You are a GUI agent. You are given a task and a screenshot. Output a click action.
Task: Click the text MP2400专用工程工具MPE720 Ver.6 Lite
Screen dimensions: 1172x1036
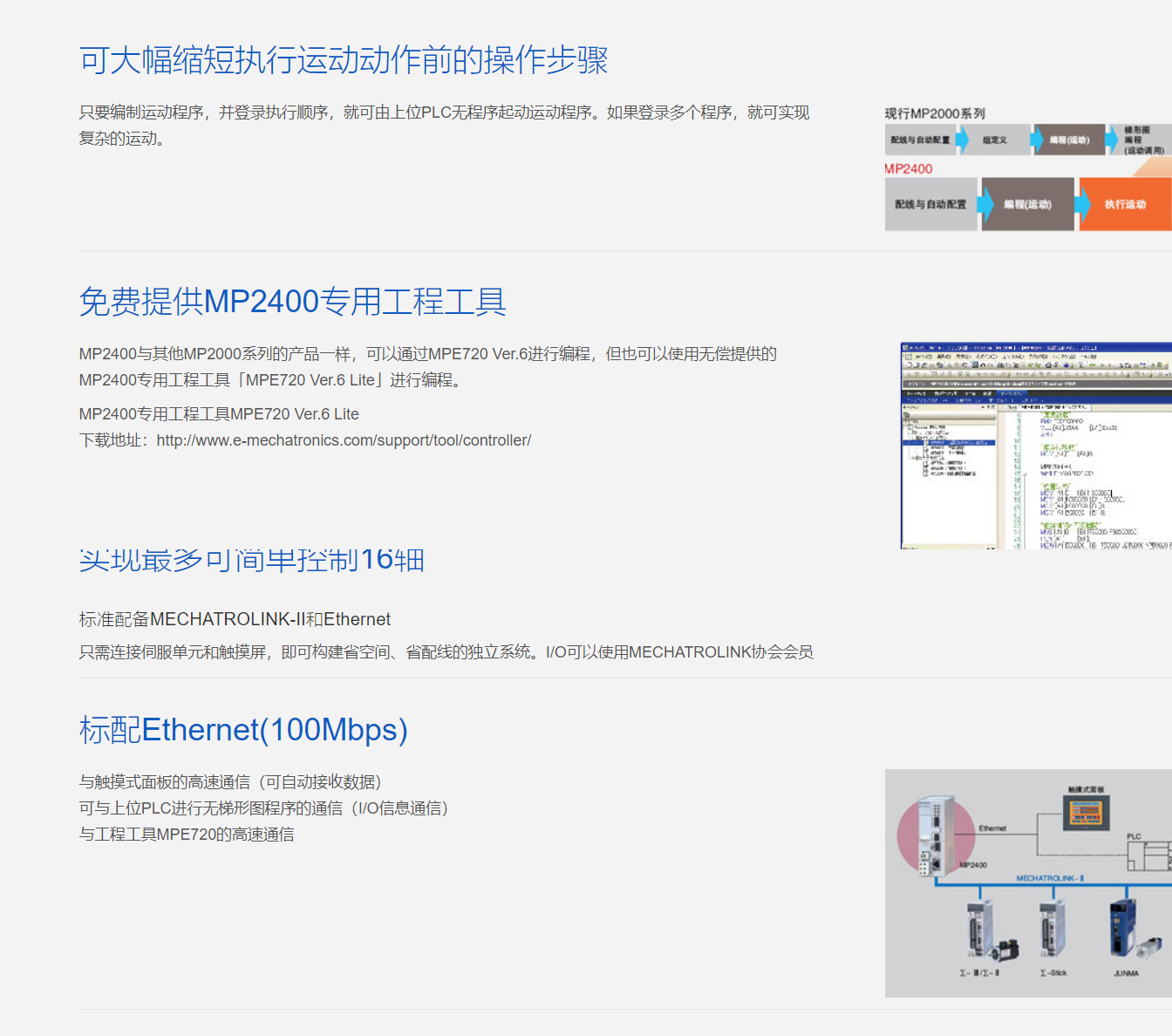tap(219, 414)
